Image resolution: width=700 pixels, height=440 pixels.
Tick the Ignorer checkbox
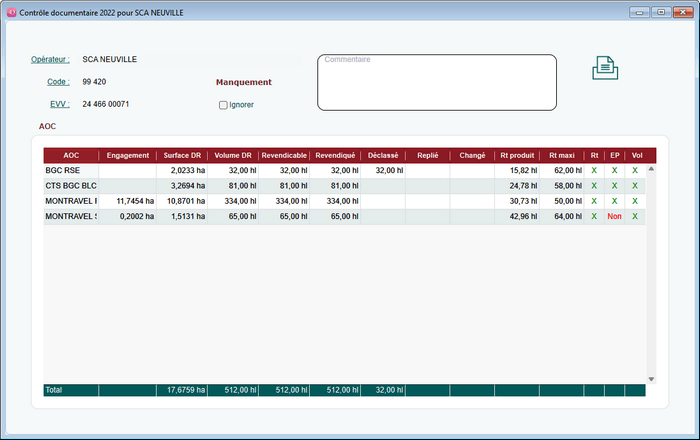[x=223, y=105]
